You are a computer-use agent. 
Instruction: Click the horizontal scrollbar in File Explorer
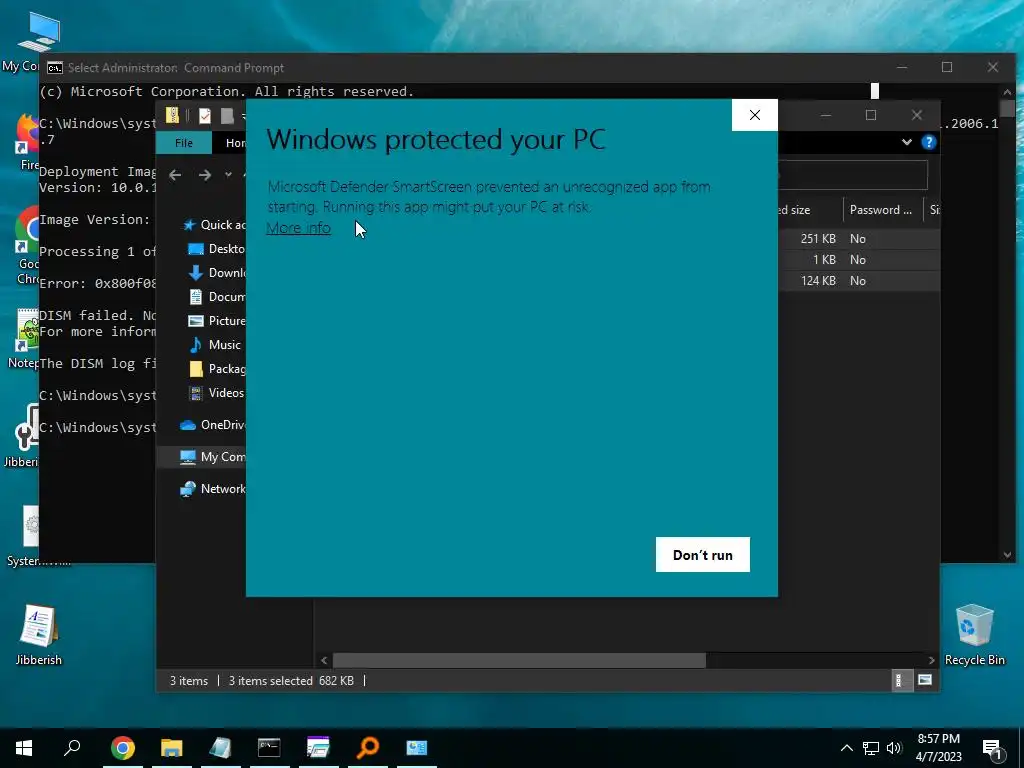(x=519, y=660)
